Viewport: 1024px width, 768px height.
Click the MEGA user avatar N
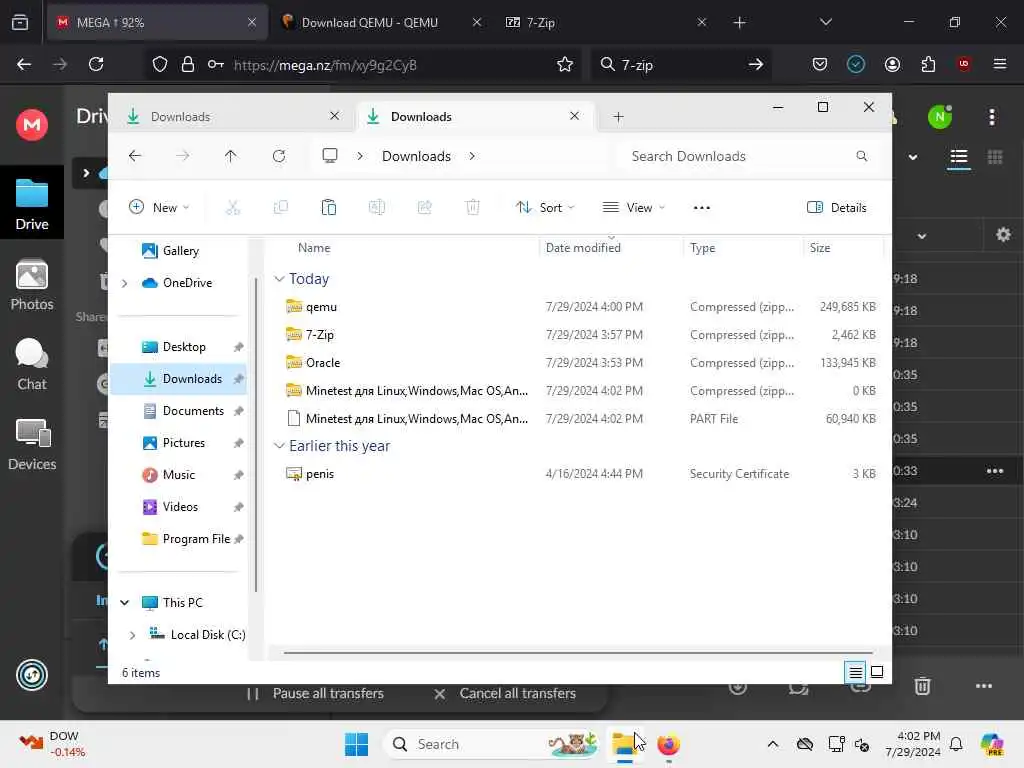pos(940,117)
